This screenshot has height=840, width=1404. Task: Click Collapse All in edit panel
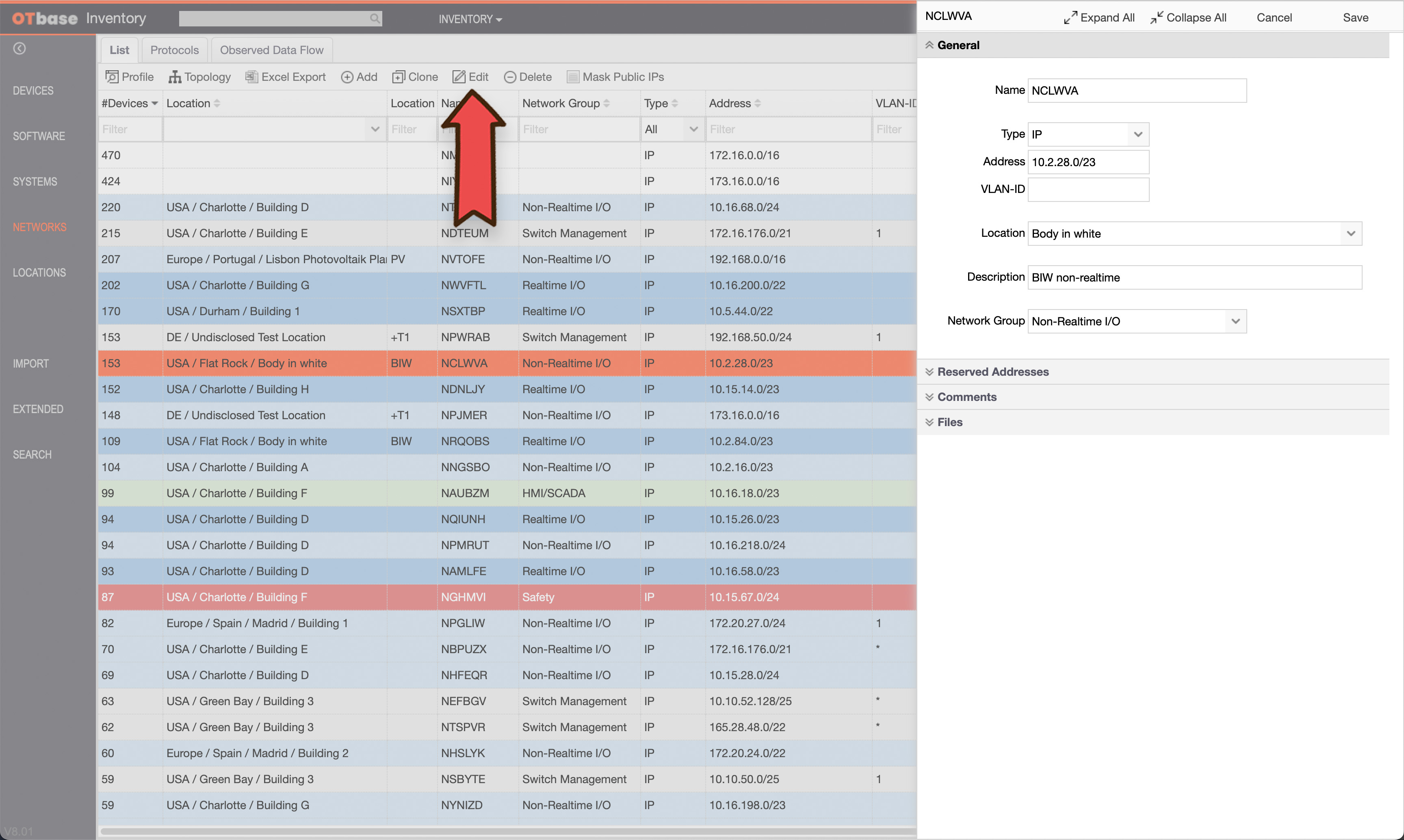(1188, 17)
